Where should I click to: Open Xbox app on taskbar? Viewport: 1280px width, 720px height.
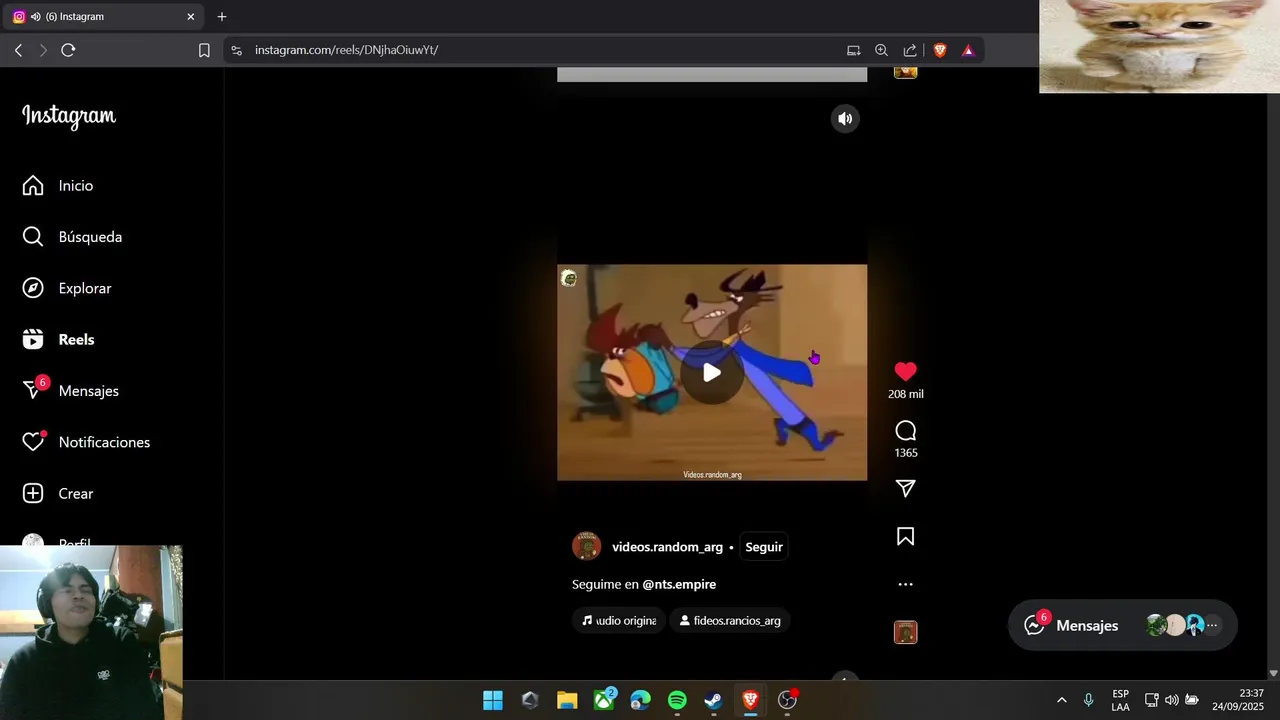[x=604, y=700]
